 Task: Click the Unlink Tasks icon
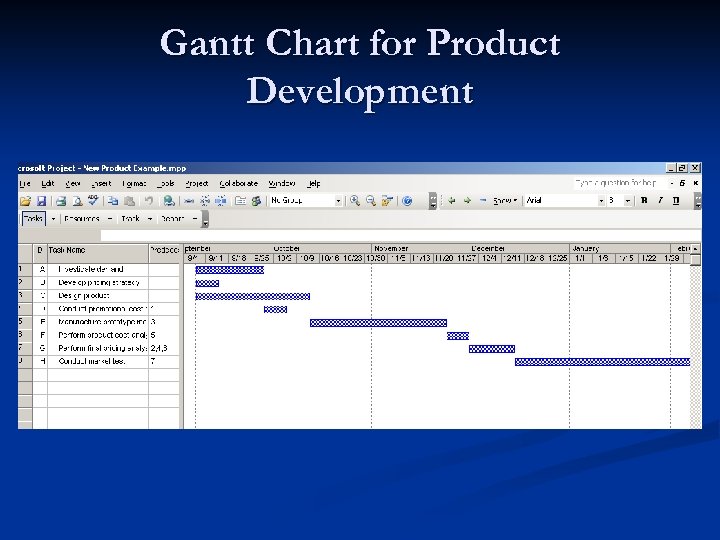[x=205, y=201]
